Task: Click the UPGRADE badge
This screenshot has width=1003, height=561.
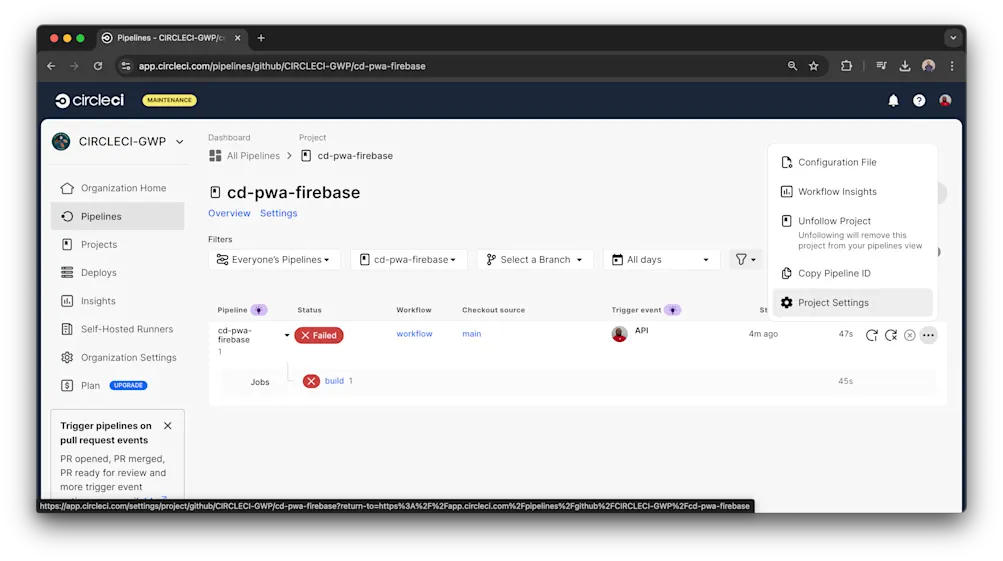Action: pos(129,386)
